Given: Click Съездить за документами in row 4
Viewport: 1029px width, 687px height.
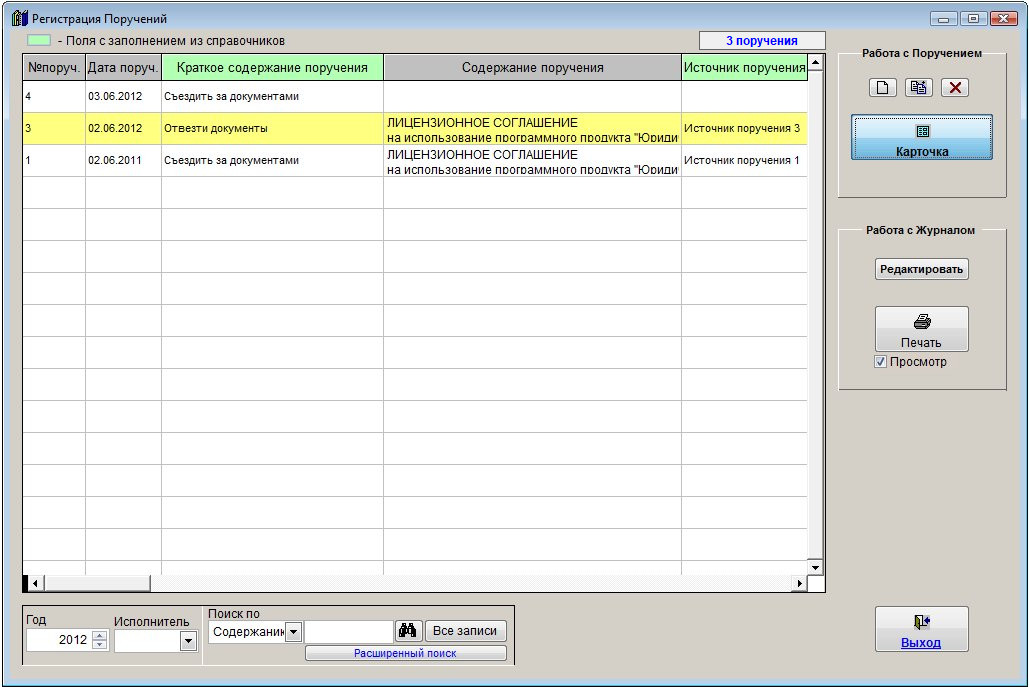Looking at the screenshot, I should (272, 96).
